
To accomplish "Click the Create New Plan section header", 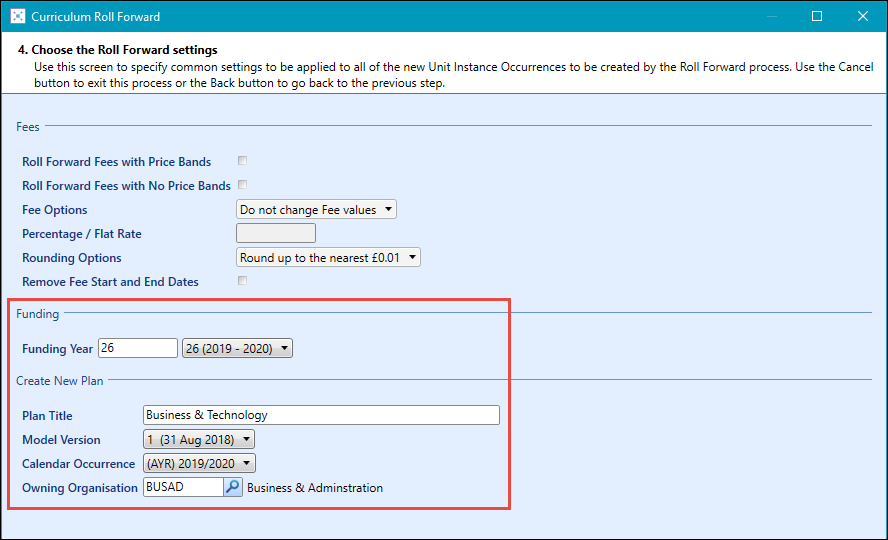I will [59, 381].
